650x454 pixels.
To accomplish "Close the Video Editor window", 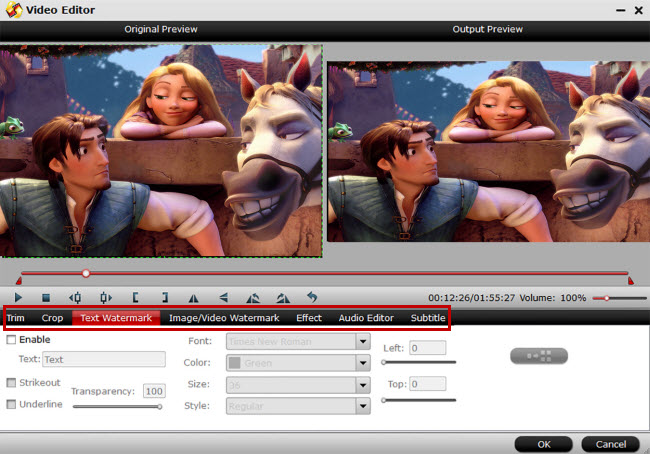I will [639, 10].
